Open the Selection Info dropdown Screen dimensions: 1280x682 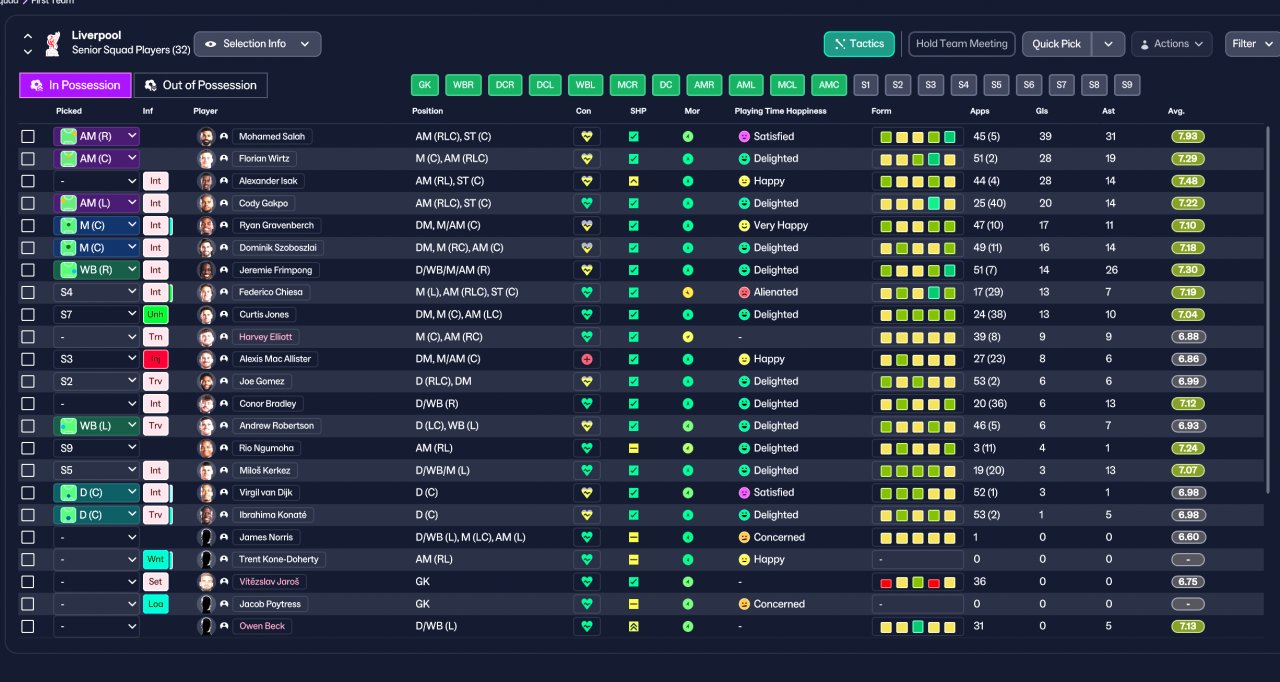point(258,44)
